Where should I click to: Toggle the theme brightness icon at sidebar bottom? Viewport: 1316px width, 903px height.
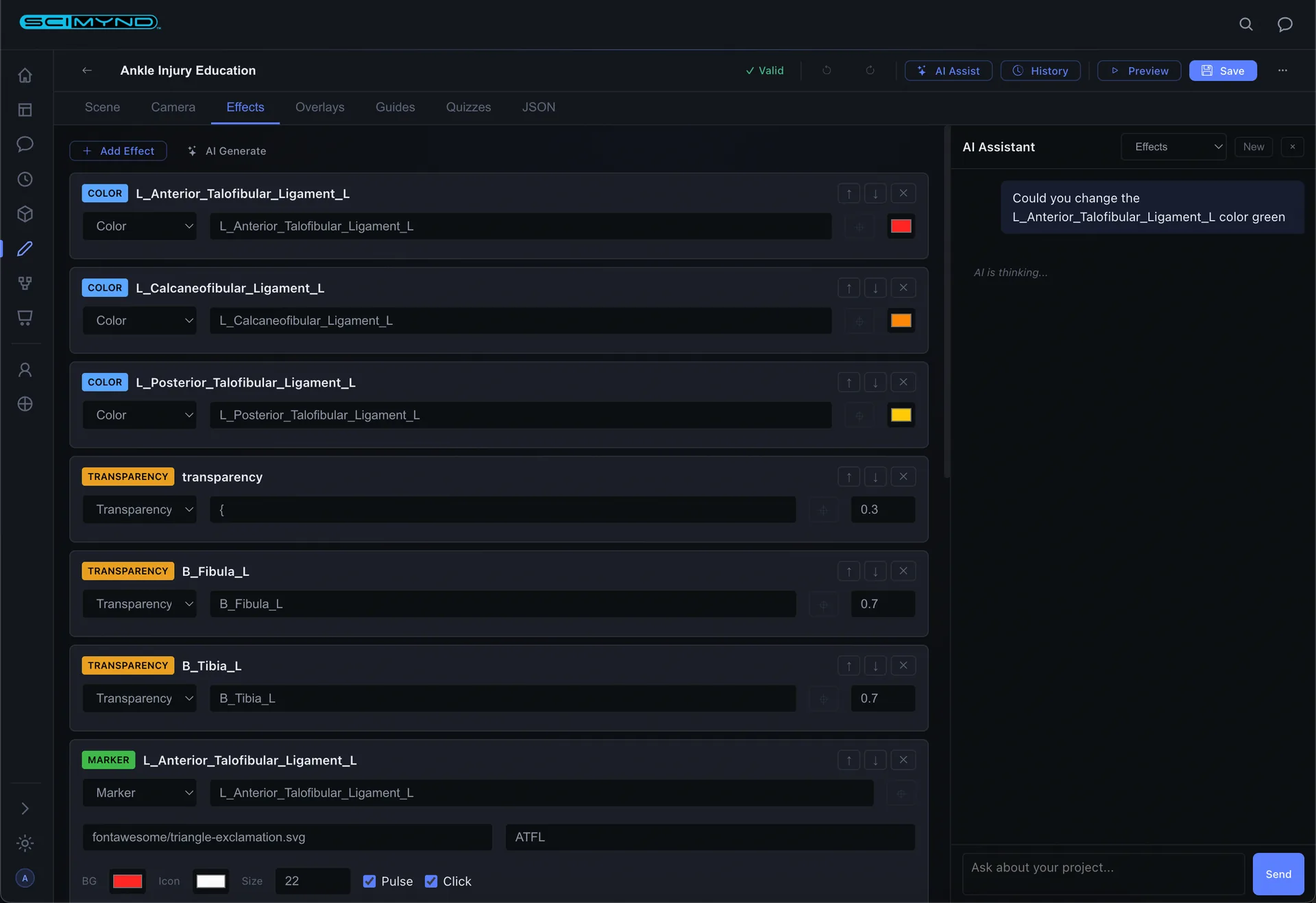[25, 843]
